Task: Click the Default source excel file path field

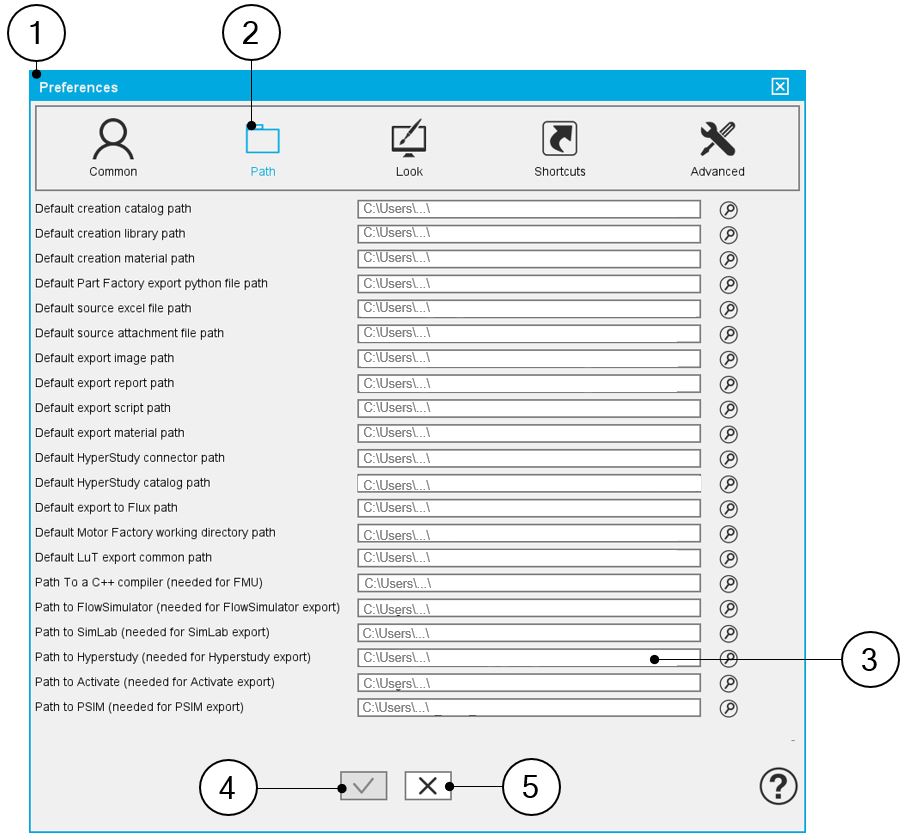Action: coord(529,308)
